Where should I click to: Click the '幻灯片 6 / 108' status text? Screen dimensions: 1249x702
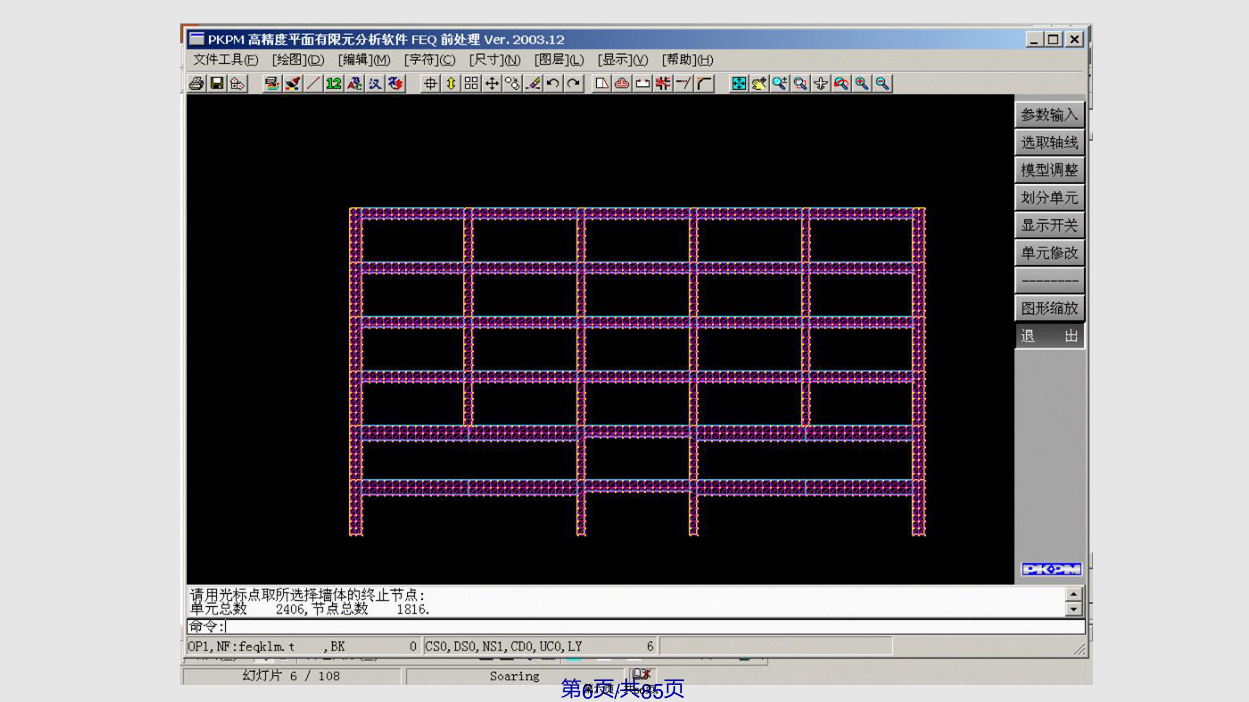click(x=291, y=676)
